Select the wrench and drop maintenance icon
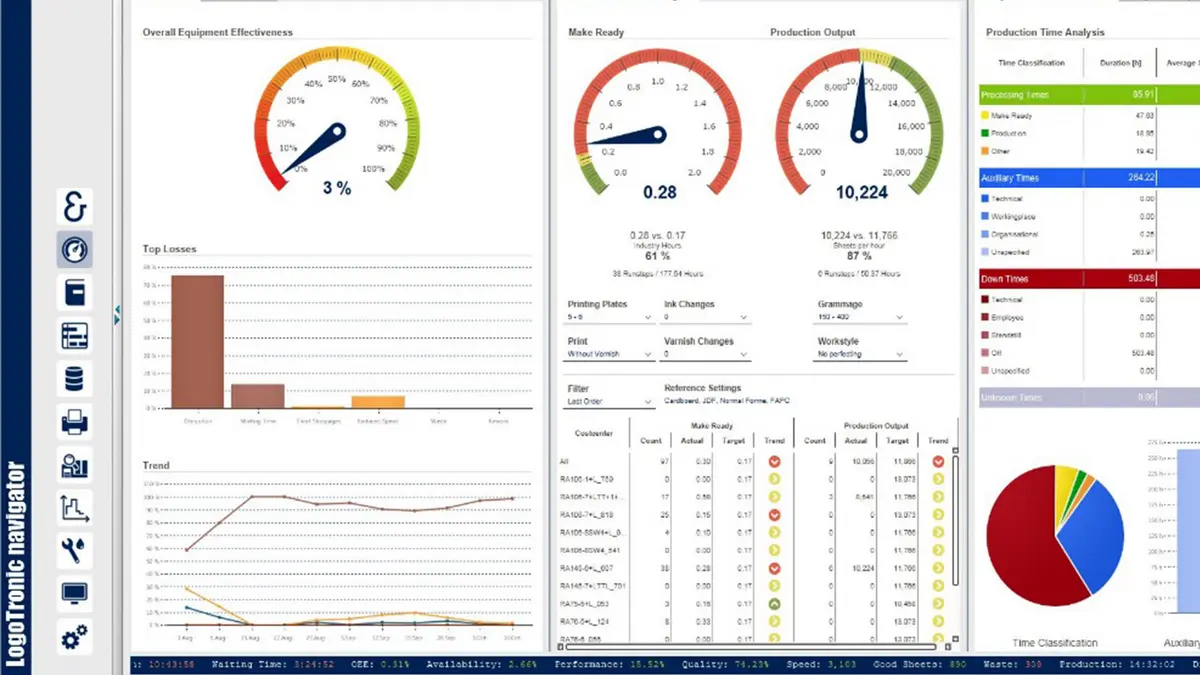Viewport: 1200px width, 675px height. (74, 549)
